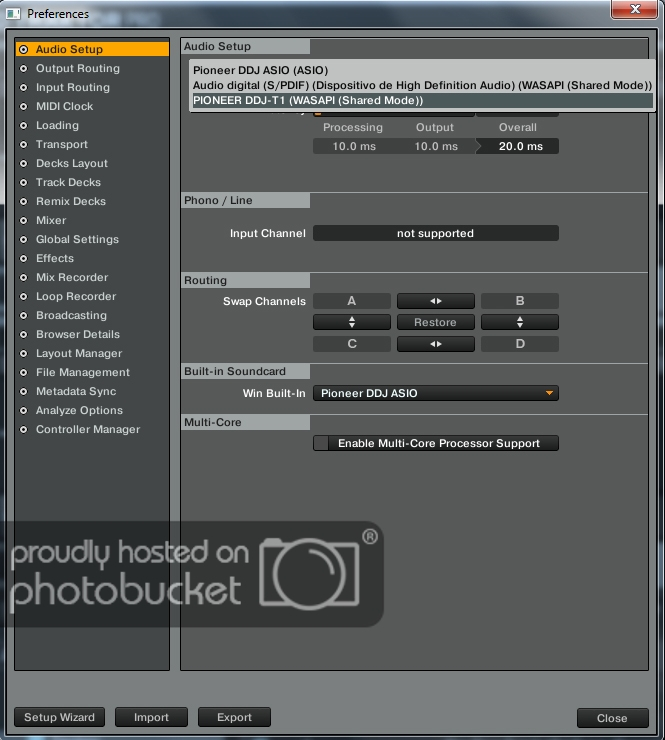Image resolution: width=665 pixels, height=740 pixels.
Task: Swap channels C and D horizontally
Action: click(x=436, y=344)
